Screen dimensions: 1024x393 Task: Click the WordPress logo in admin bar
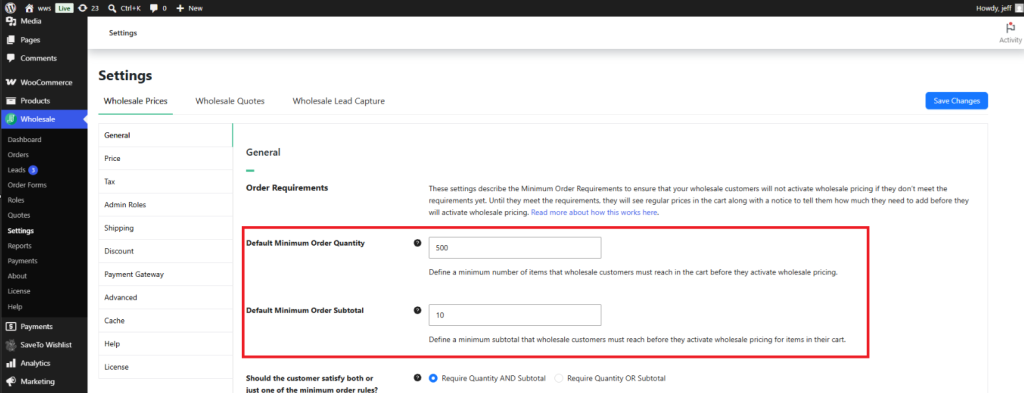10,8
